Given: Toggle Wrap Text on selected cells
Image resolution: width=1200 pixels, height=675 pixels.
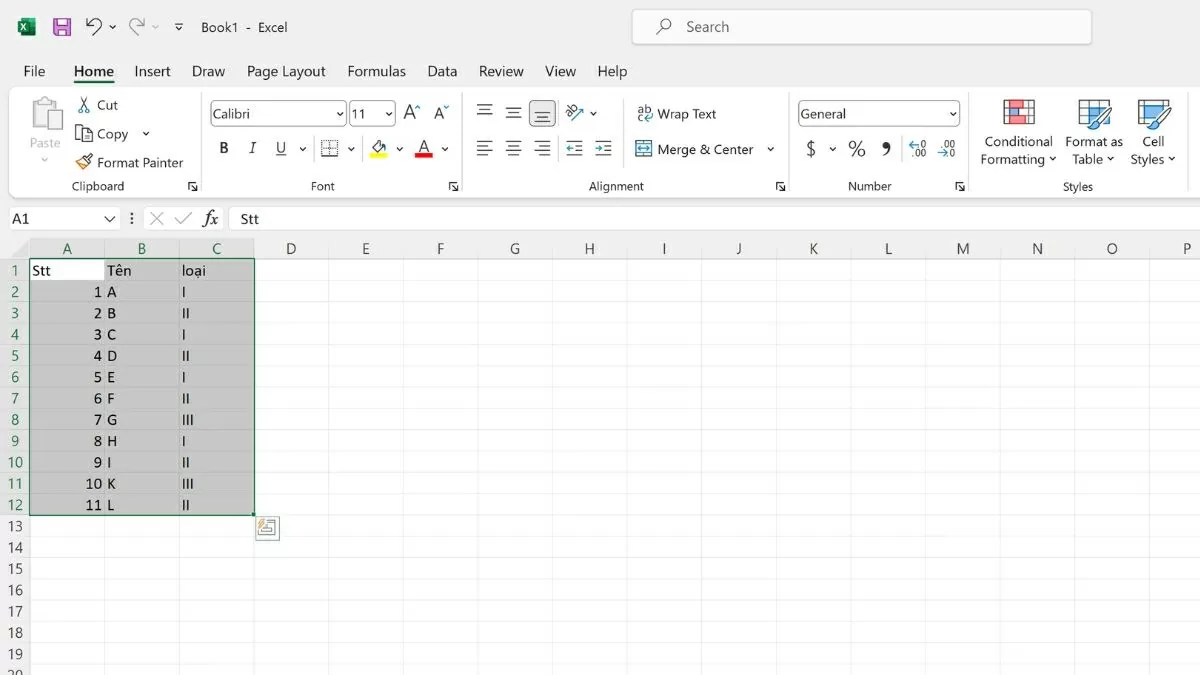Looking at the screenshot, I should pos(677,114).
